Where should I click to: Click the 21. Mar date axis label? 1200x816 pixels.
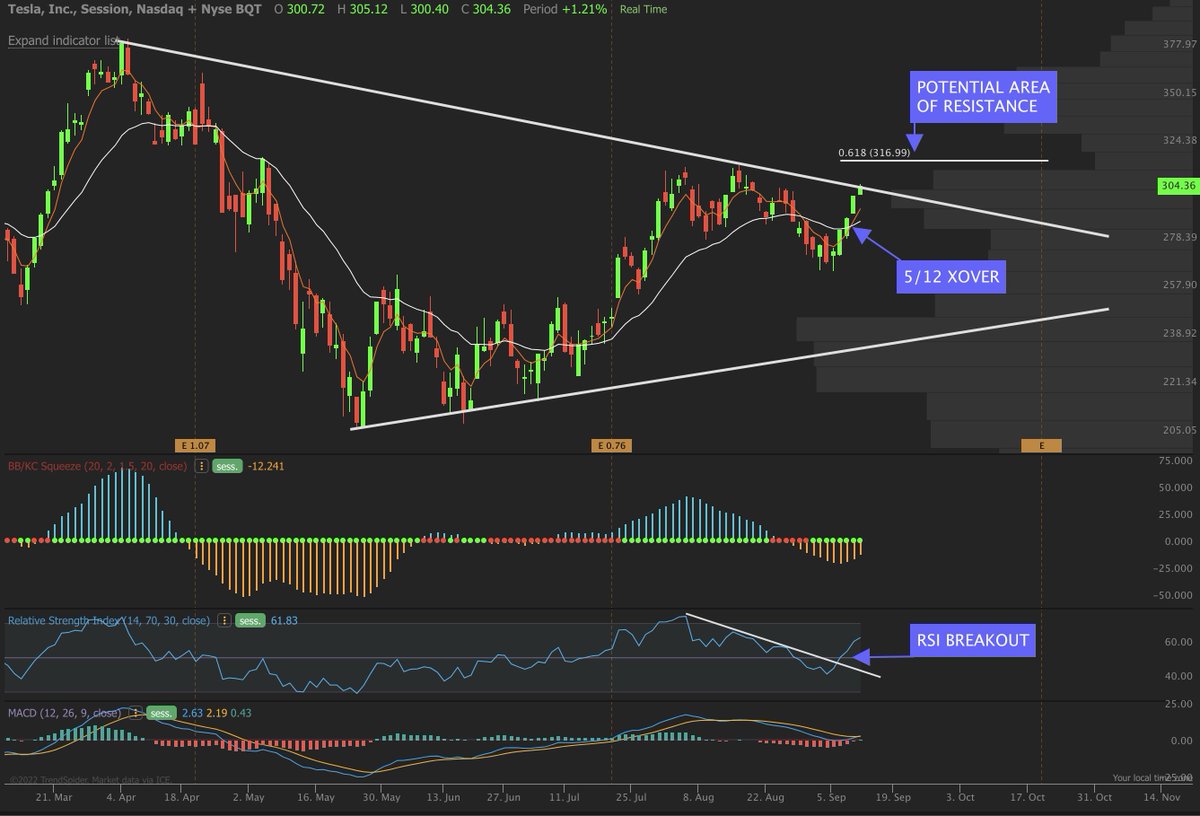pos(55,798)
